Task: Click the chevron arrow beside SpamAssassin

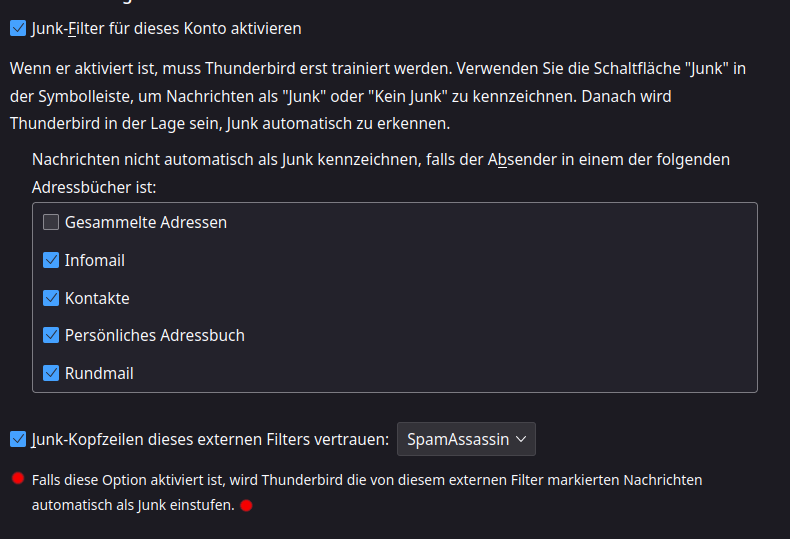Action: point(521,439)
